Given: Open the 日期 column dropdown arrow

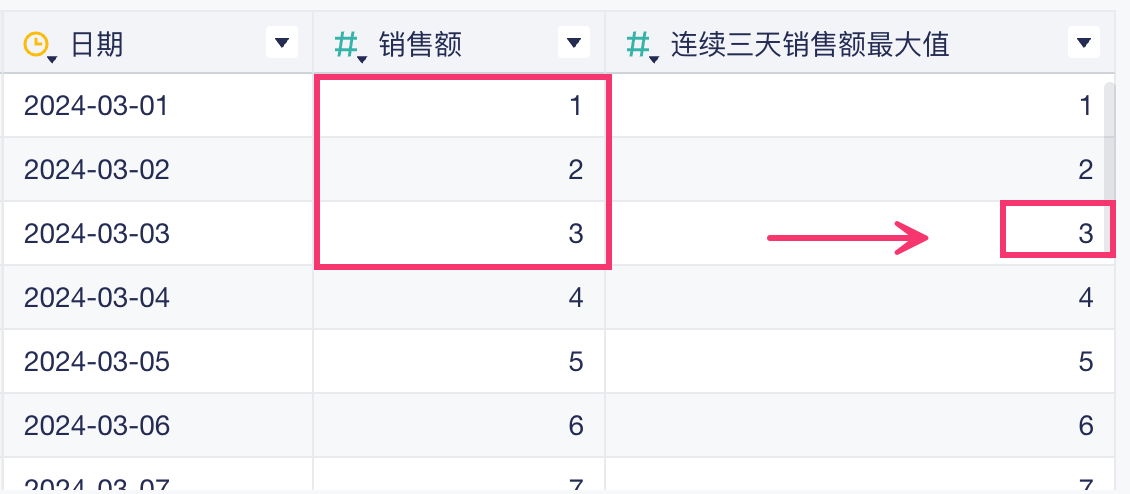Looking at the screenshot, I should [282, 42].
